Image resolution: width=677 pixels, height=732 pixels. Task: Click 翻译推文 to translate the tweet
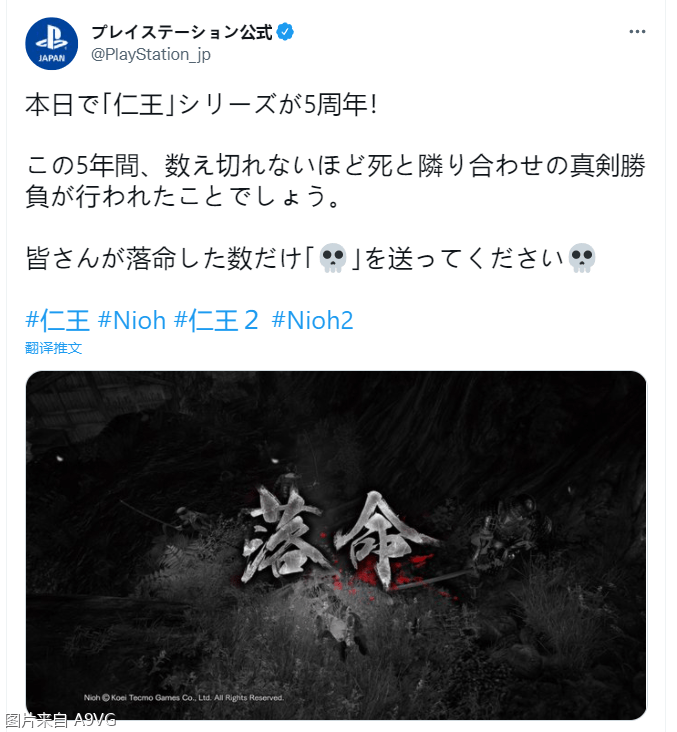tap(54, 348)
